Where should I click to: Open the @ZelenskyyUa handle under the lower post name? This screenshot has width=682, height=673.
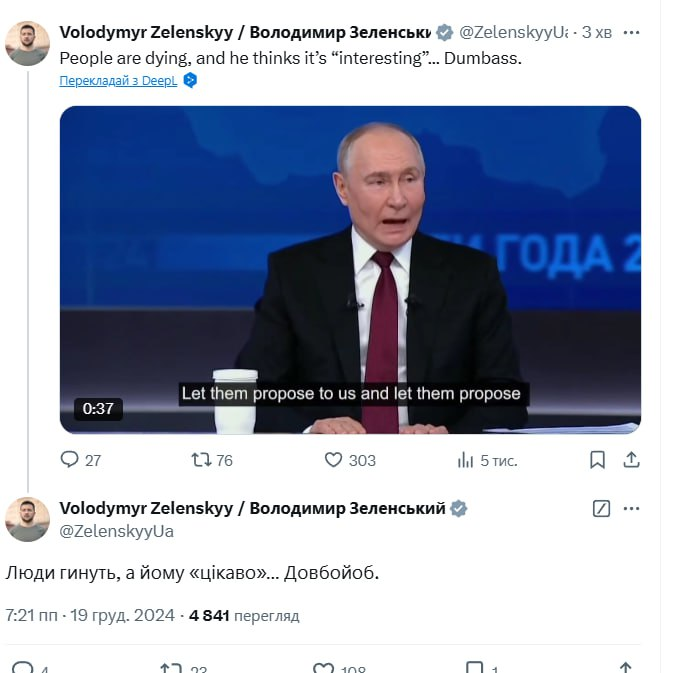coord(117,531)
